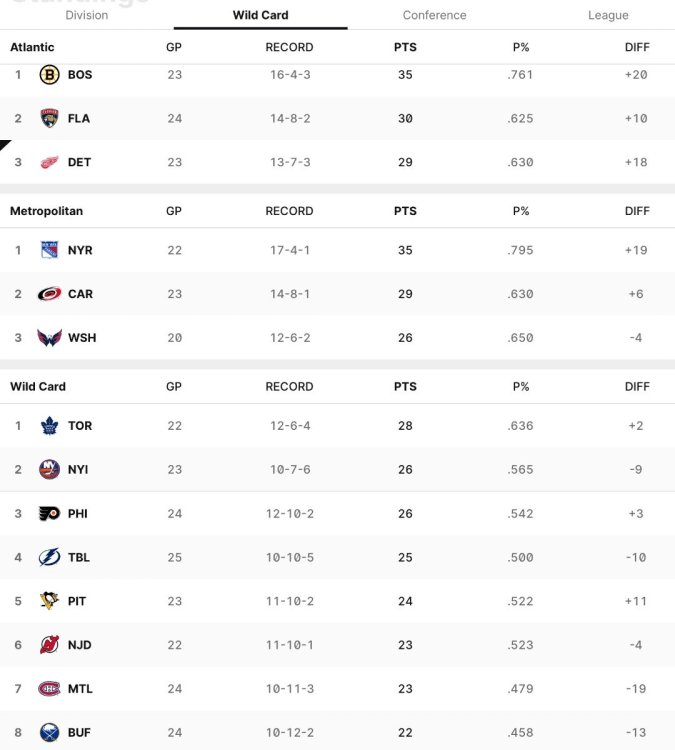Switch to the Division standings tab

point(87,15)
